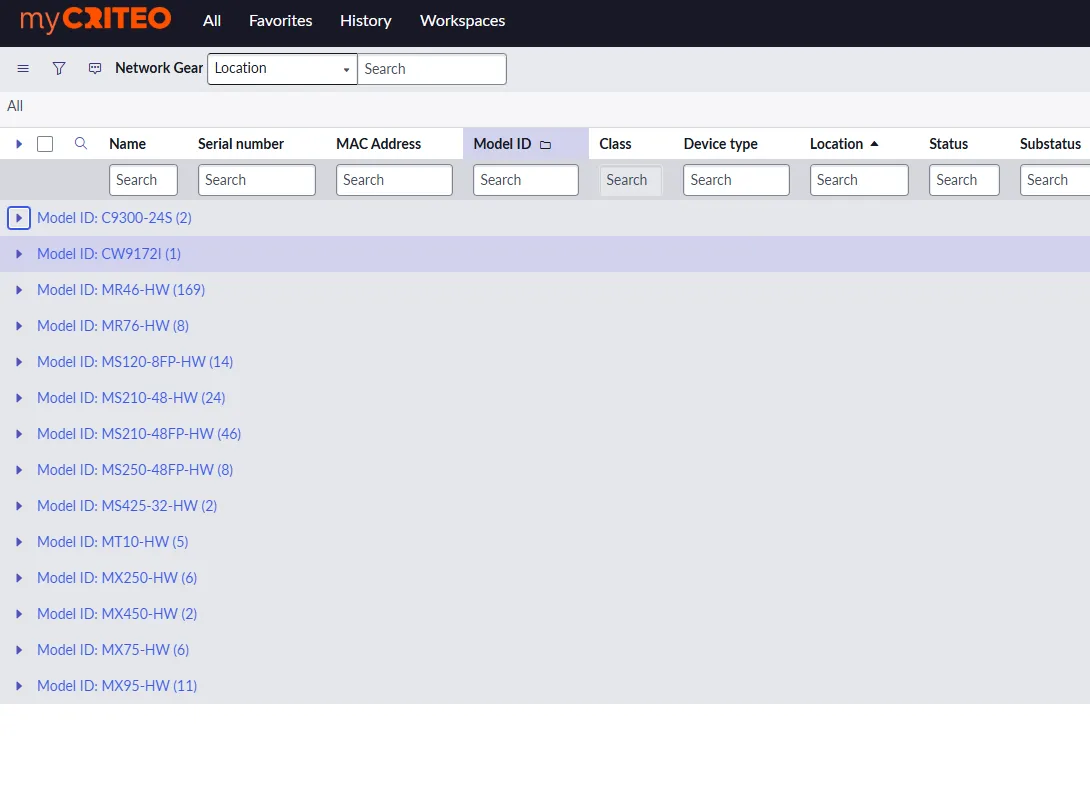1090x803 pixels.
Task: Open the hamburger list menu icon
Action: (23, 68)
